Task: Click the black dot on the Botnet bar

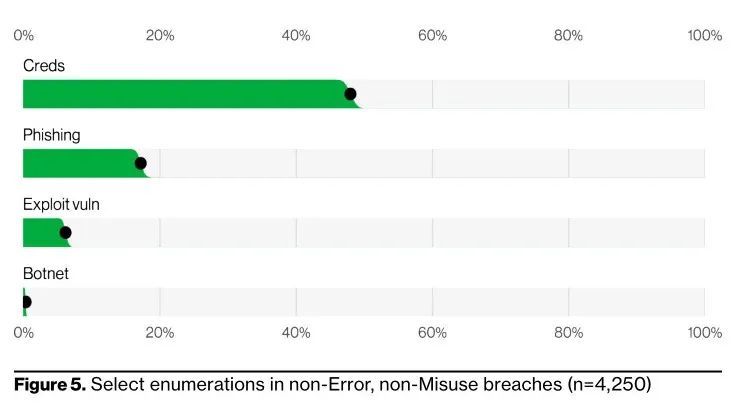Action: pyautogui.click(x=25, y=302)
